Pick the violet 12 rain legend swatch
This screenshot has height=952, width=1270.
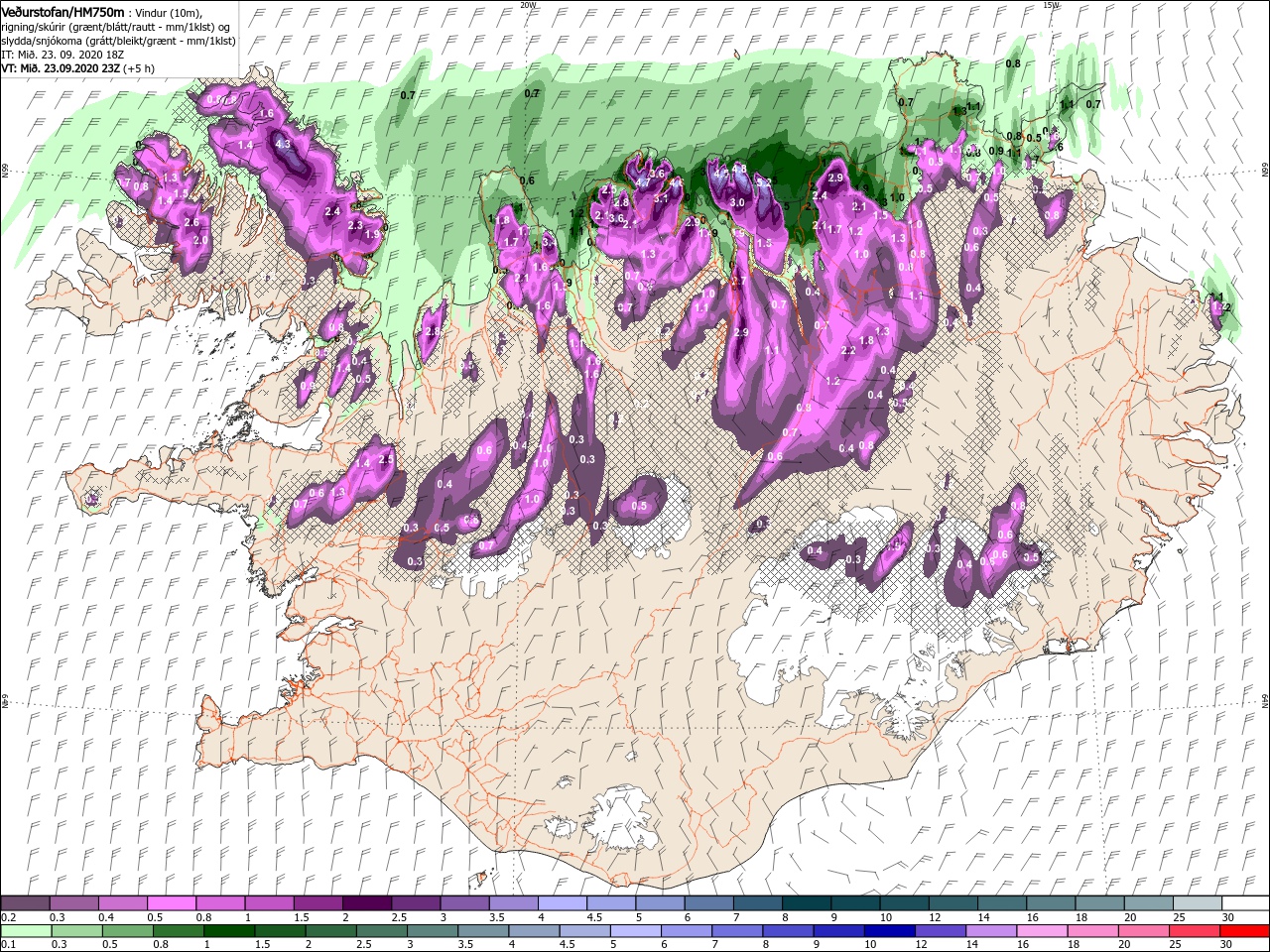coord(941,930)
